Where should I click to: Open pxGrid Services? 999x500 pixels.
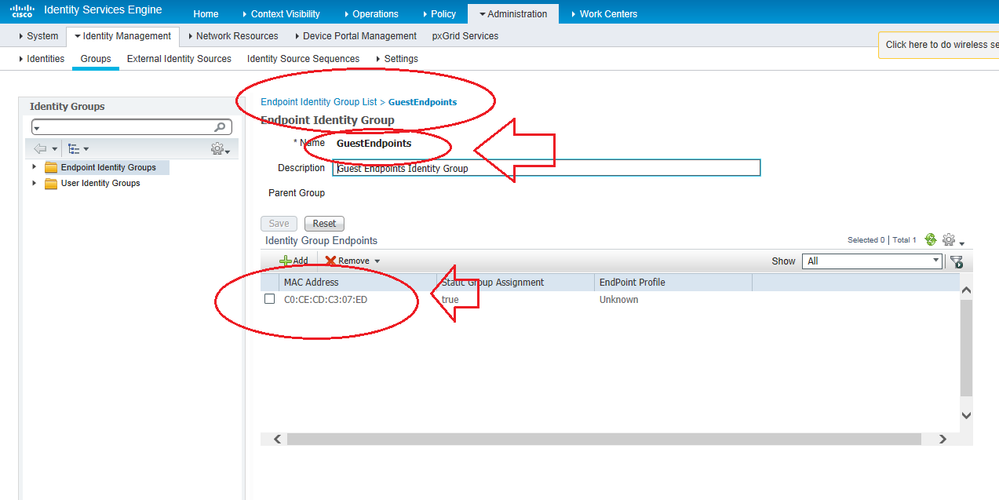(465, 36)
